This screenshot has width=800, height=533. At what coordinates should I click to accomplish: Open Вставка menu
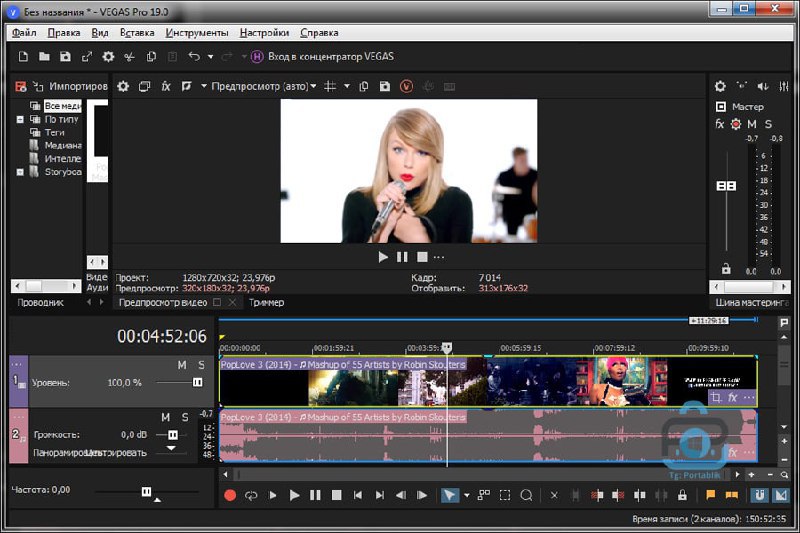[x=137, y=33]
